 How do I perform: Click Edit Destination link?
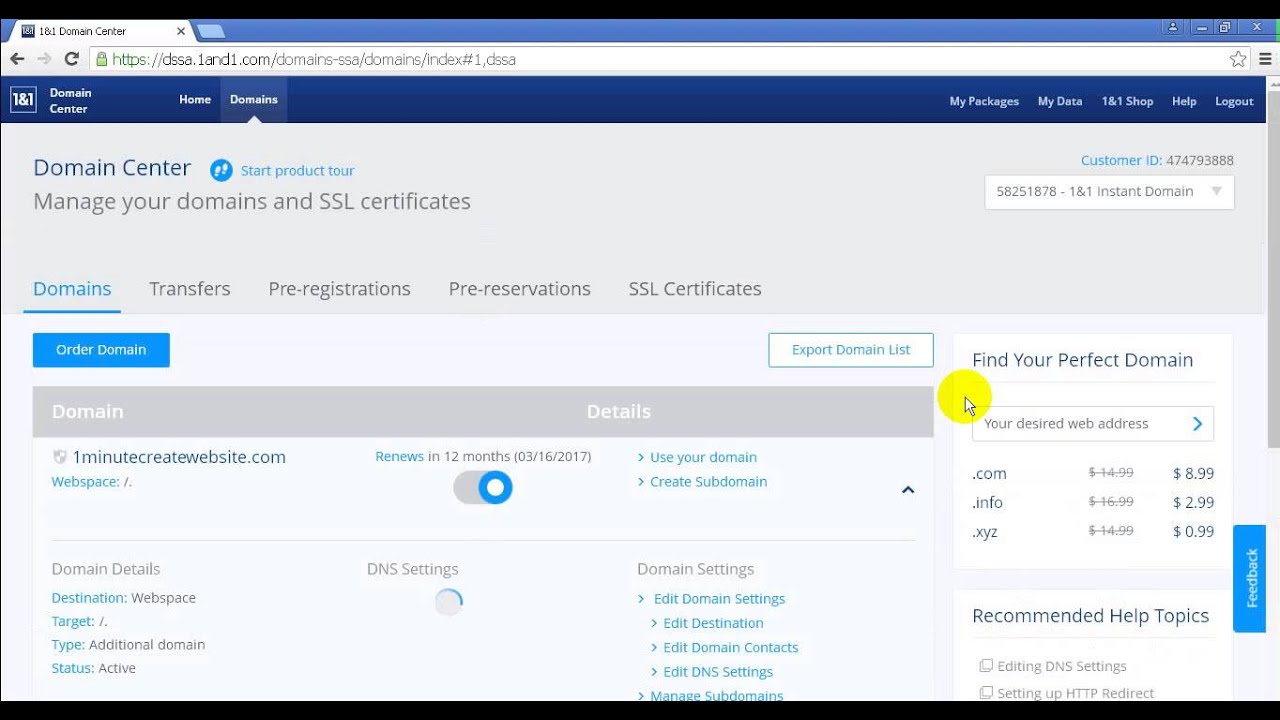[x=713, y=623]
